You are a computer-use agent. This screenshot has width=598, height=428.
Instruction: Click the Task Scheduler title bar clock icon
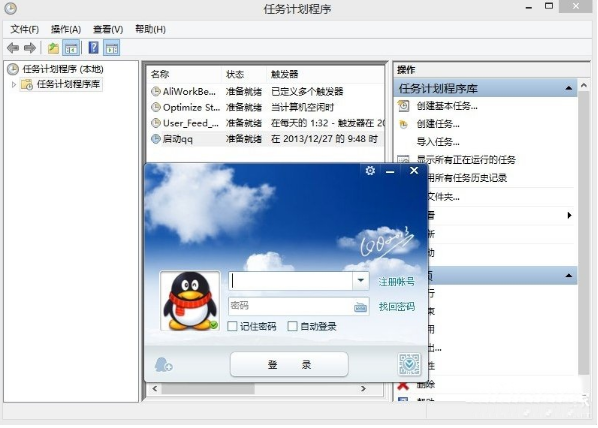pos(11,8)
